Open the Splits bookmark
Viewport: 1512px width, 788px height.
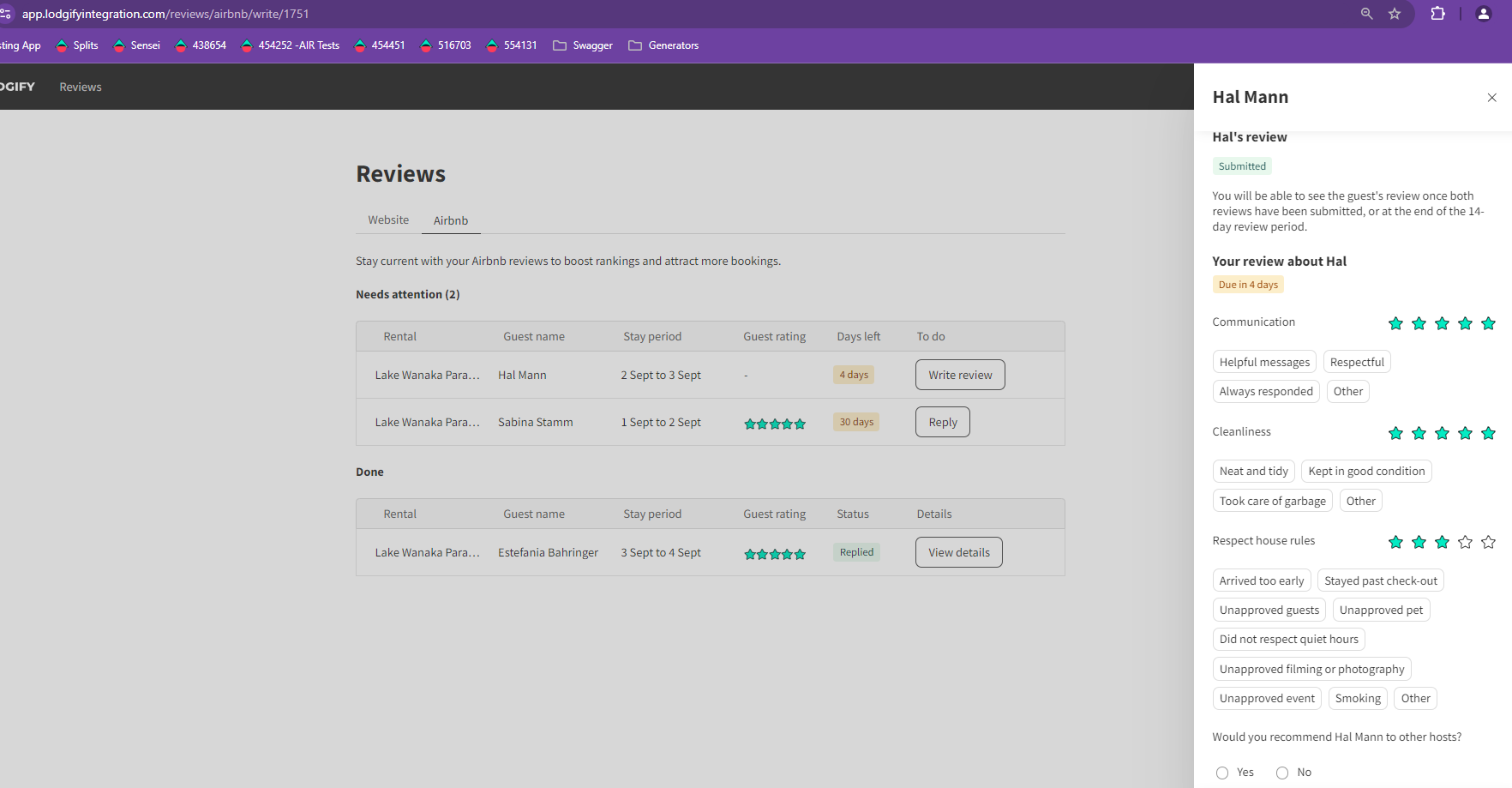(x=77, y=45)
